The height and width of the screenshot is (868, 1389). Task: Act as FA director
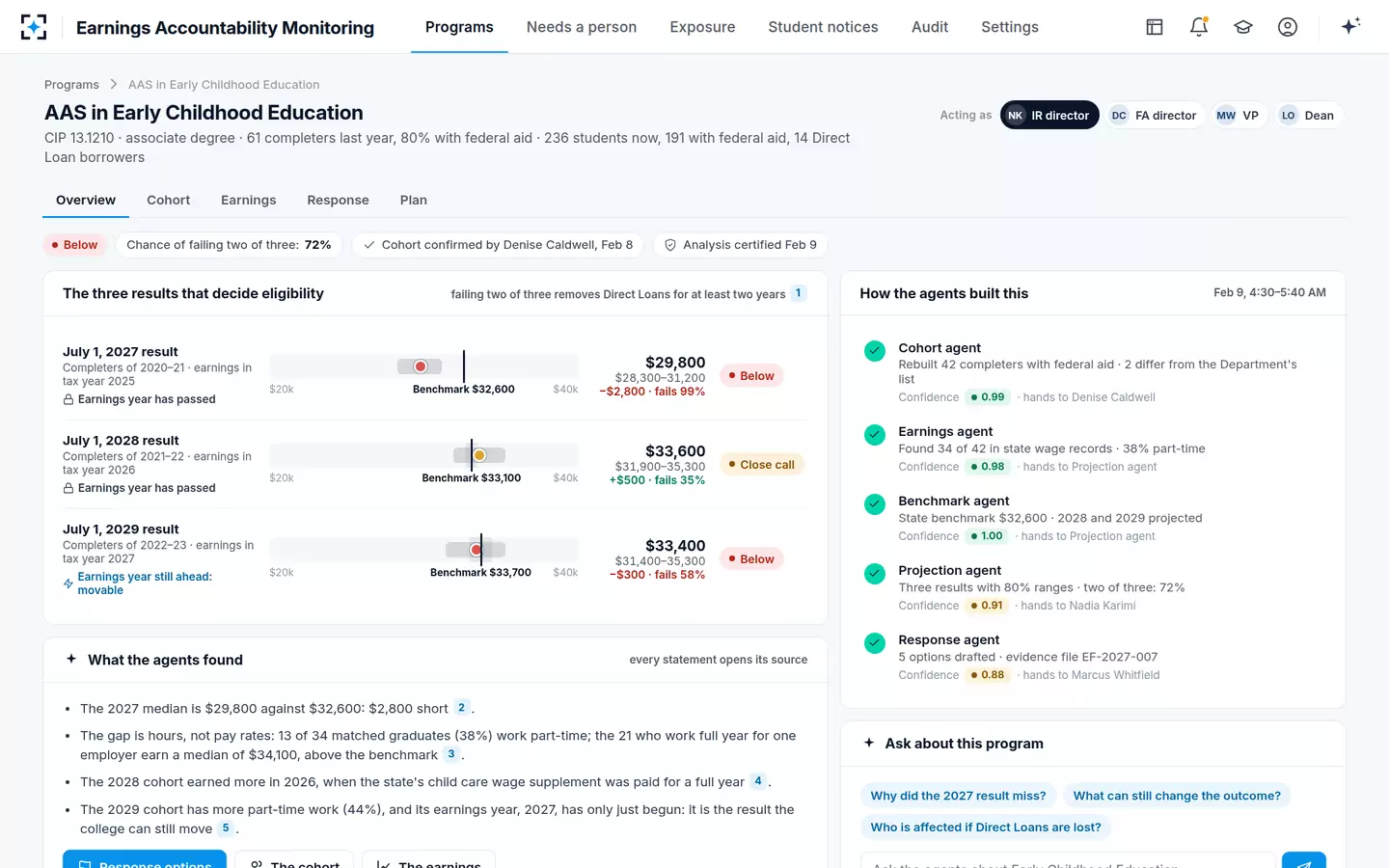[1154, 115]
